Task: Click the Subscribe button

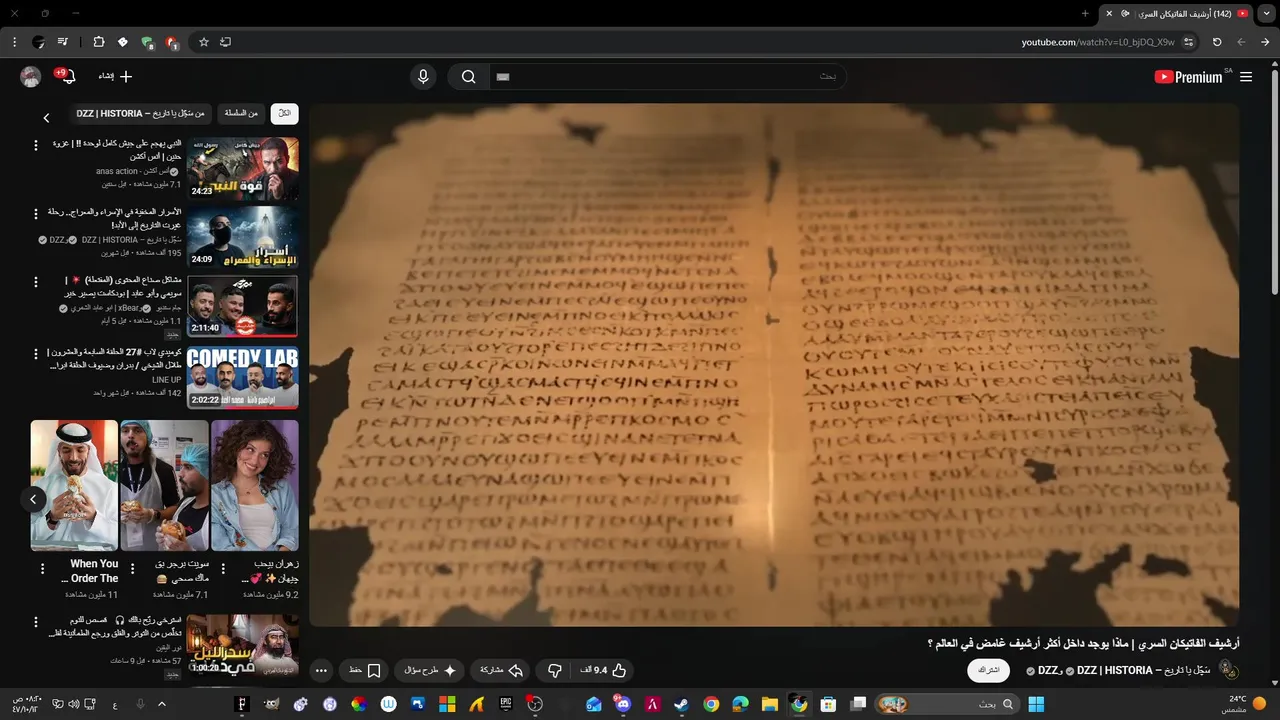Action: (988, 670)
